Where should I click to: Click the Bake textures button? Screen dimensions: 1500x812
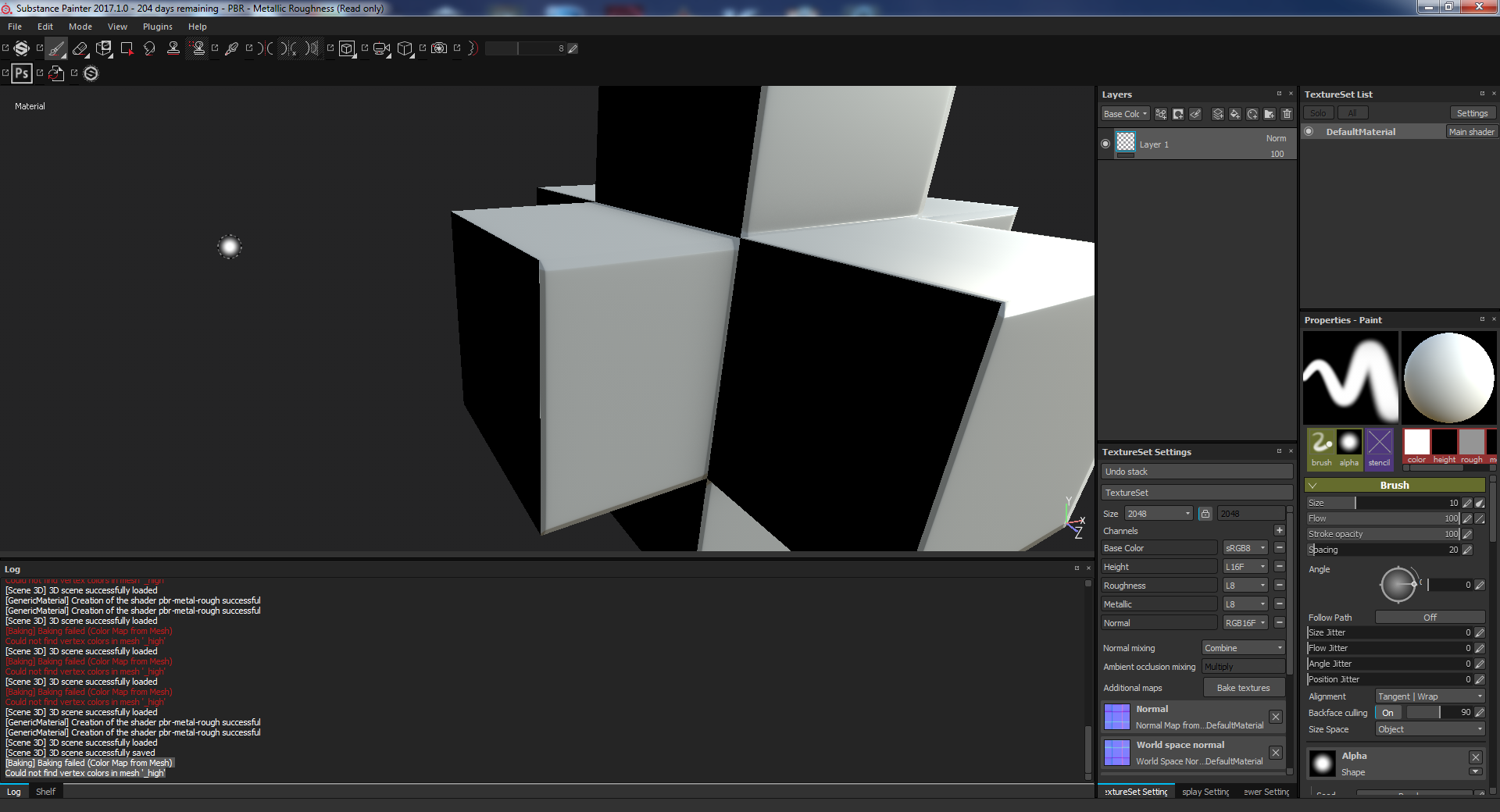coord(1243,688)
